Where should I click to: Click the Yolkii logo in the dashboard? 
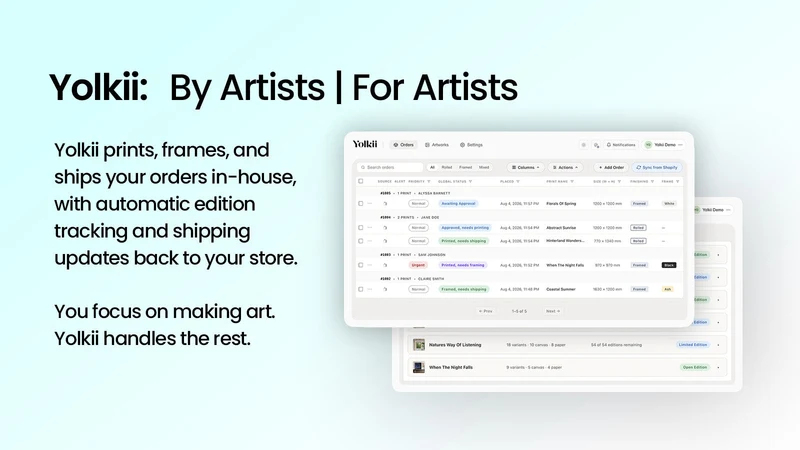click(x=365, y=144)
